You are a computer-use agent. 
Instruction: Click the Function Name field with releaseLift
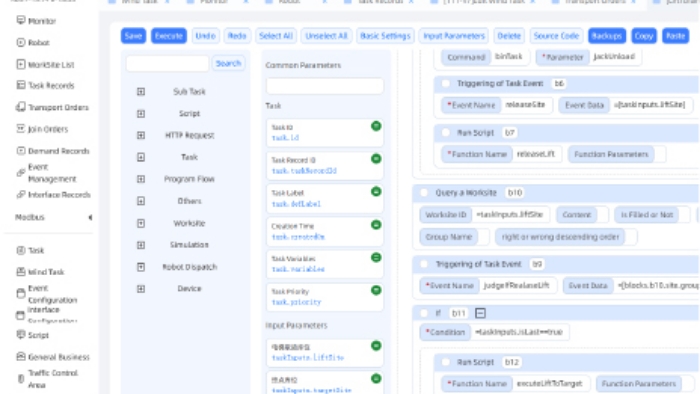click(536, 154)
